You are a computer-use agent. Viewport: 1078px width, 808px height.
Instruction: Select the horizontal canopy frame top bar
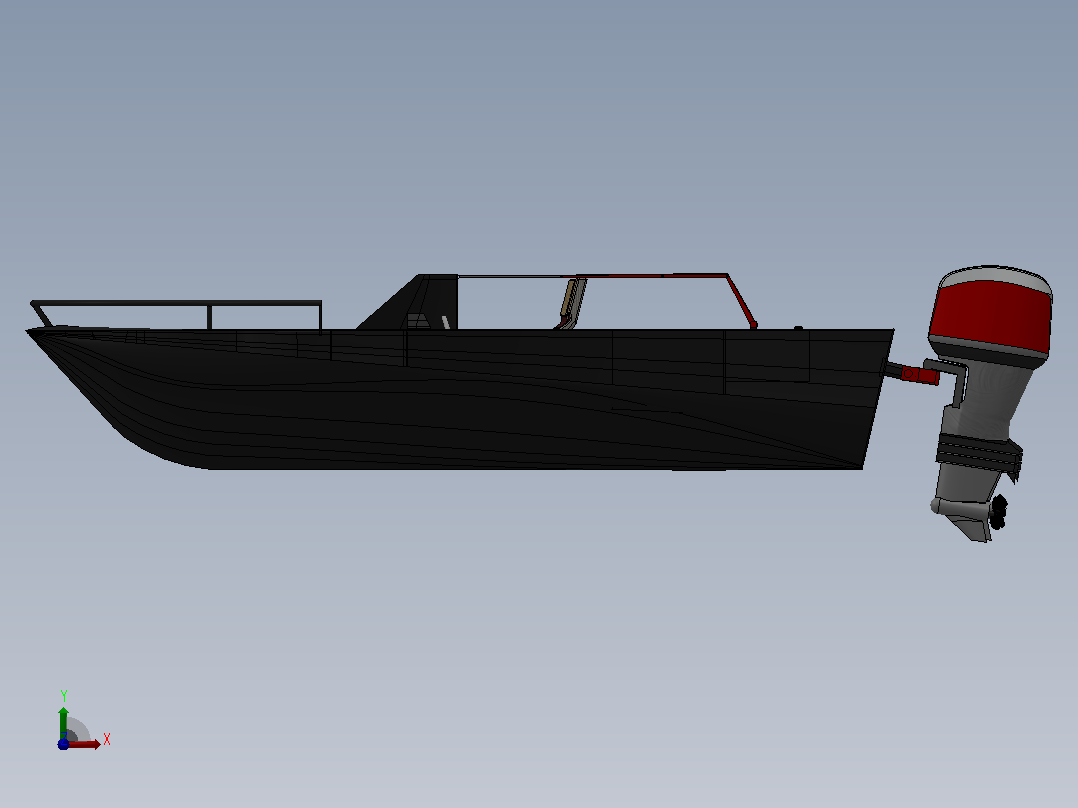pyautogui.click(x=593, y=276)
